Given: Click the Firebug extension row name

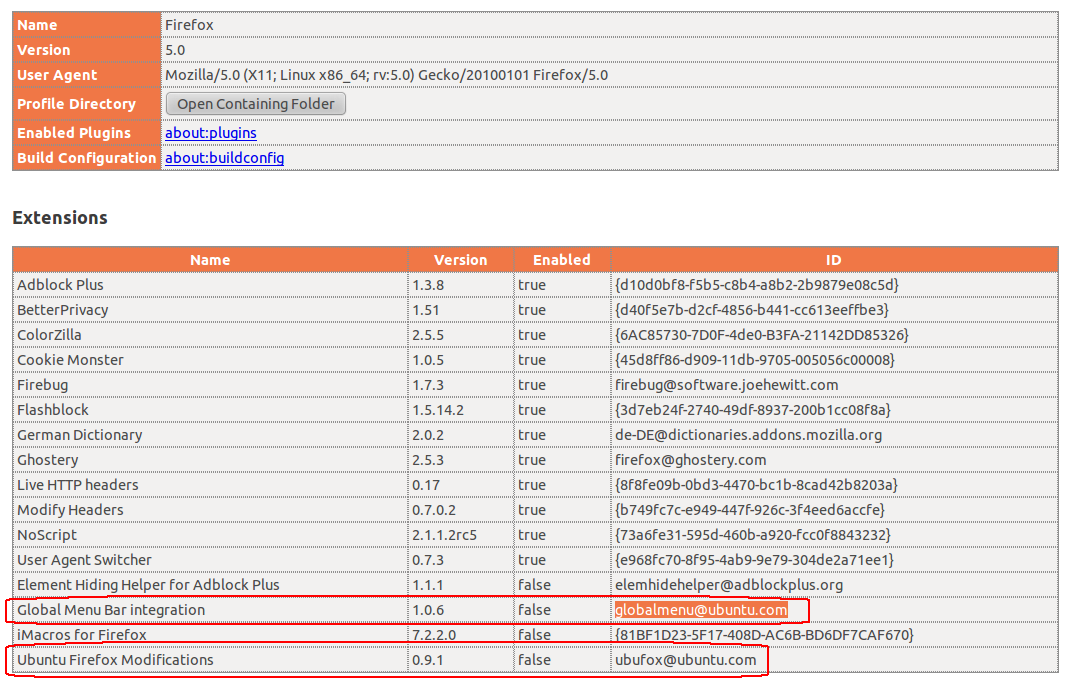Looking at the screenshot, I should (43, 385).
